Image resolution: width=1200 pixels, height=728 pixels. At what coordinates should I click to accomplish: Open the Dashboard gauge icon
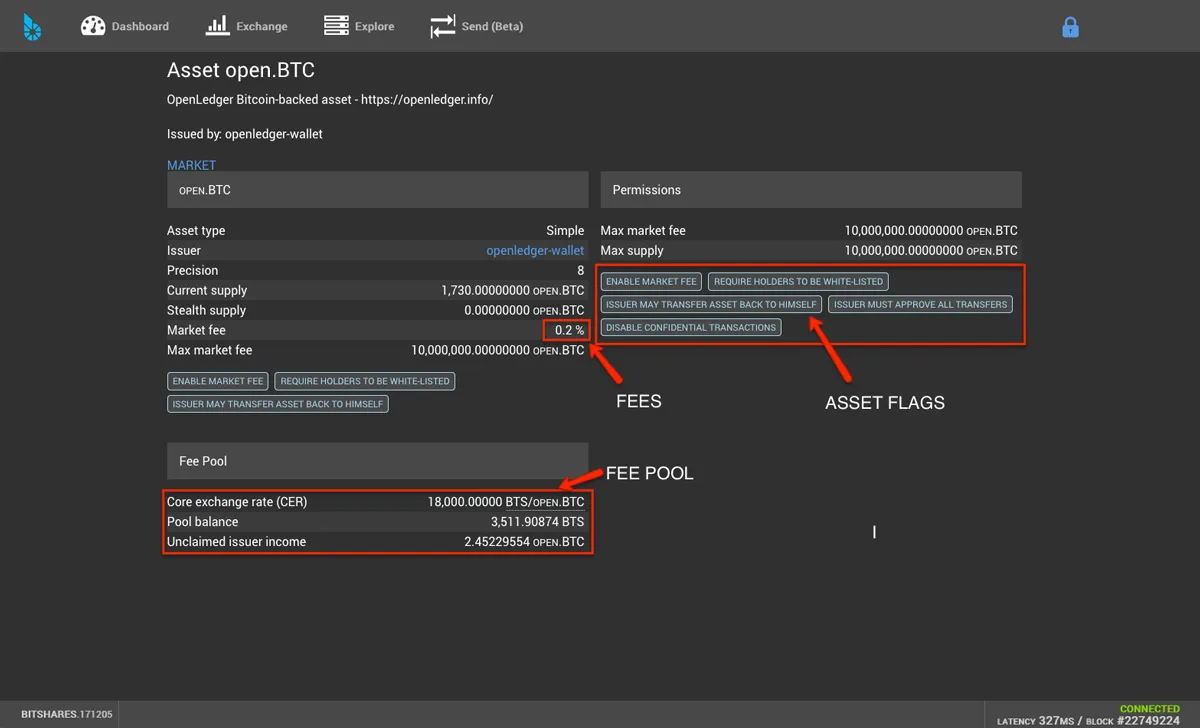(x=93, y=26)
